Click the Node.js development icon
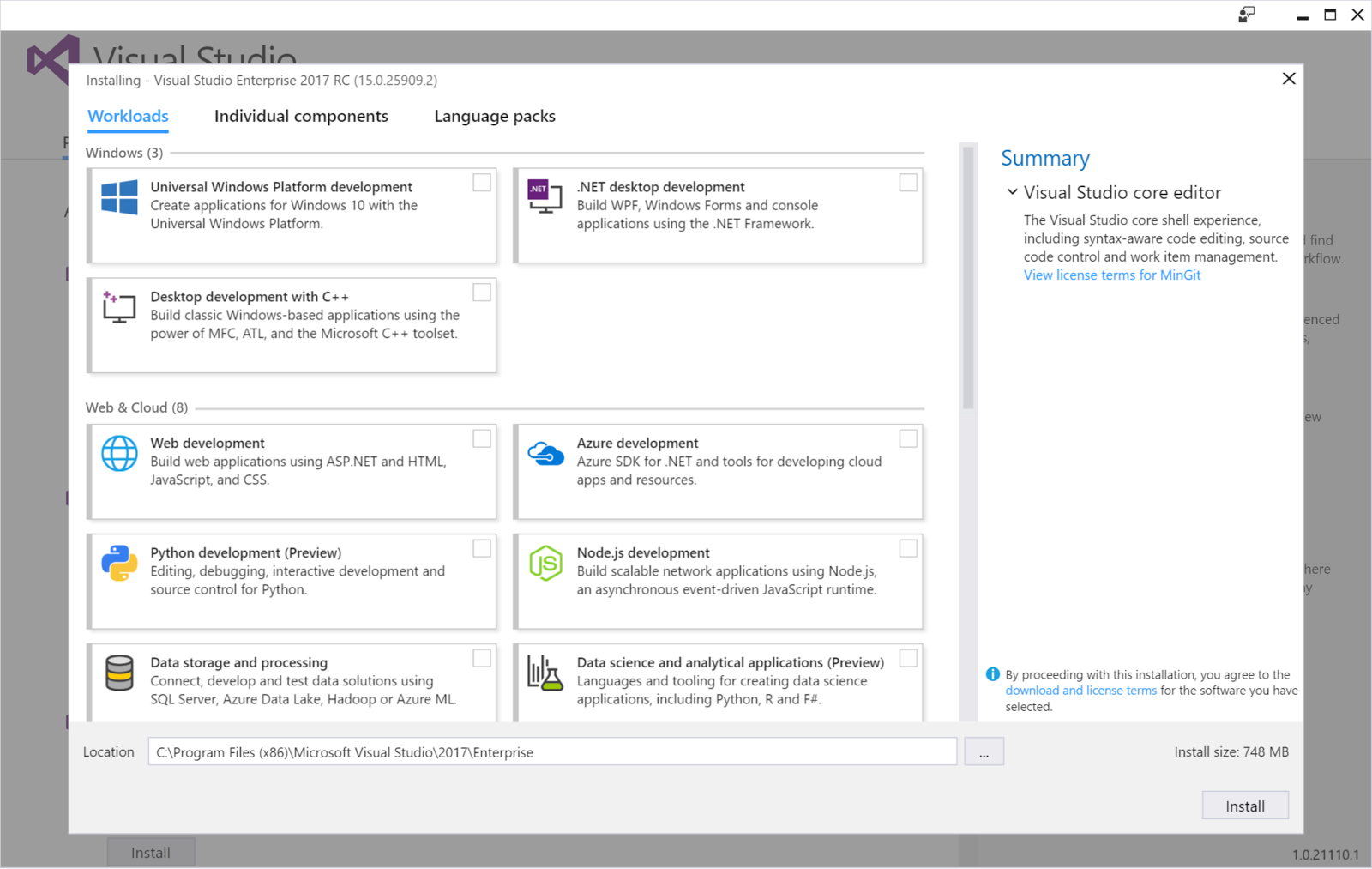1372x869 pixels. pos(546,565)
